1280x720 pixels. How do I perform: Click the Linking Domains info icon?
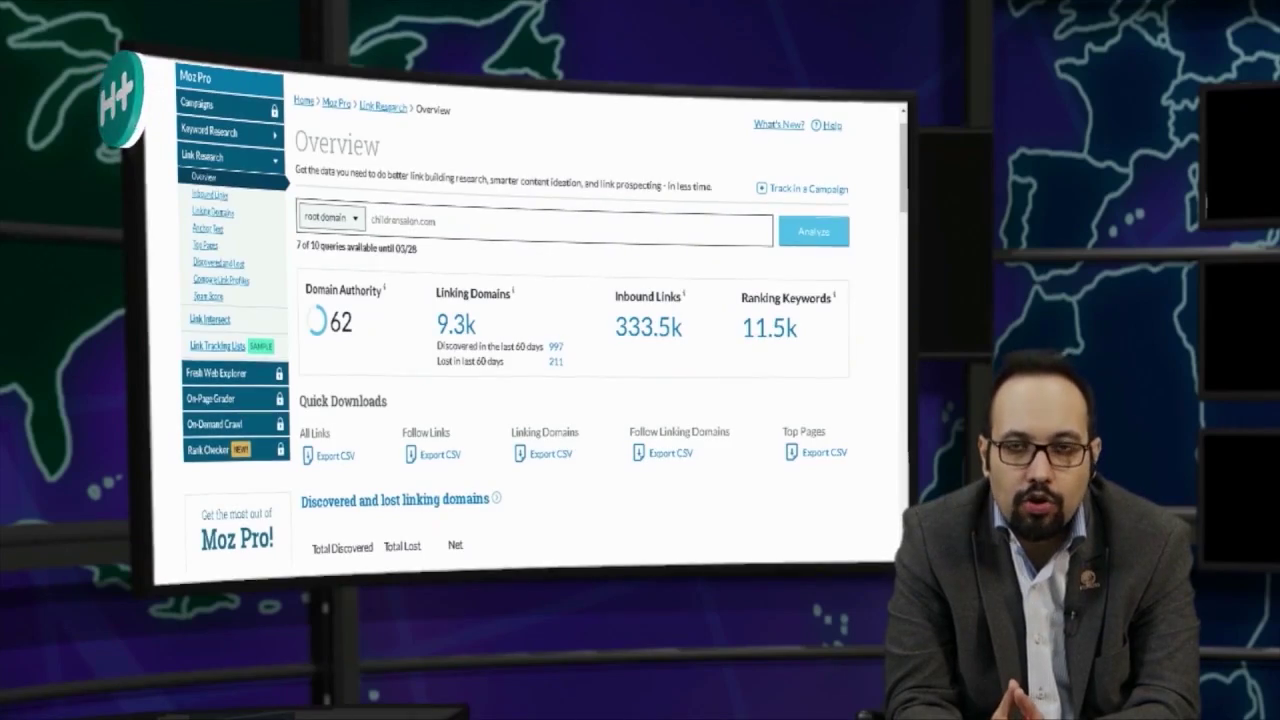(x=514, y=291)
